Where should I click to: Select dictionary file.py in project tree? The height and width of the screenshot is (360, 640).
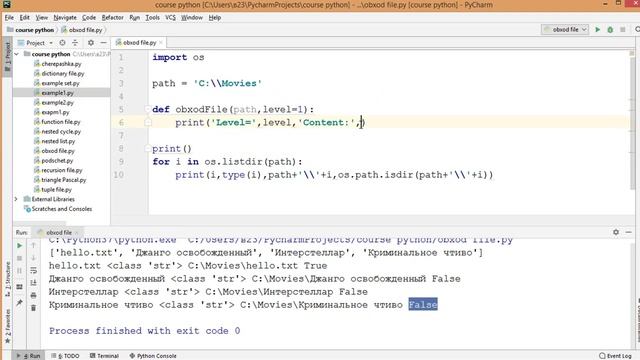63,73
